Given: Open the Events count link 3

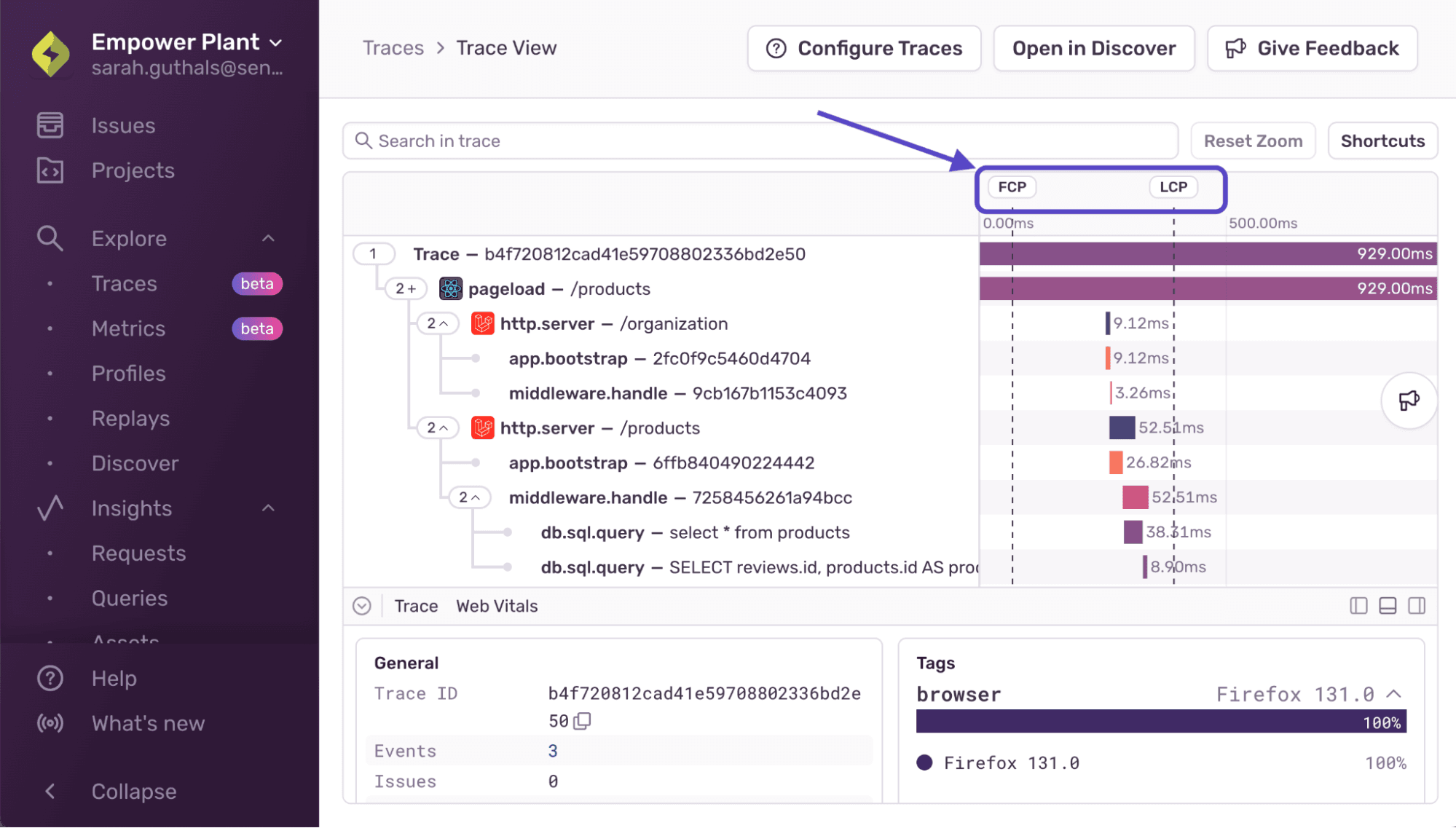Looking at the screenshot, I should point(553,751).
